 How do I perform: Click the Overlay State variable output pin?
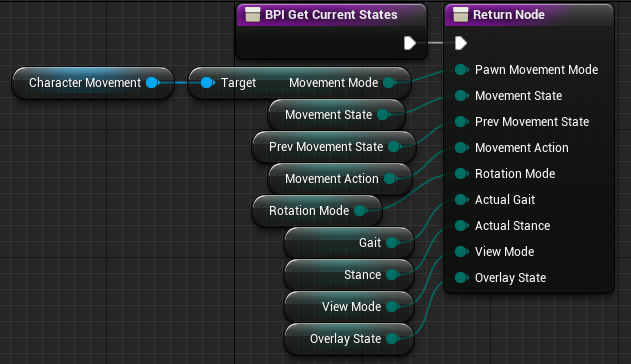tap(392, 339)
